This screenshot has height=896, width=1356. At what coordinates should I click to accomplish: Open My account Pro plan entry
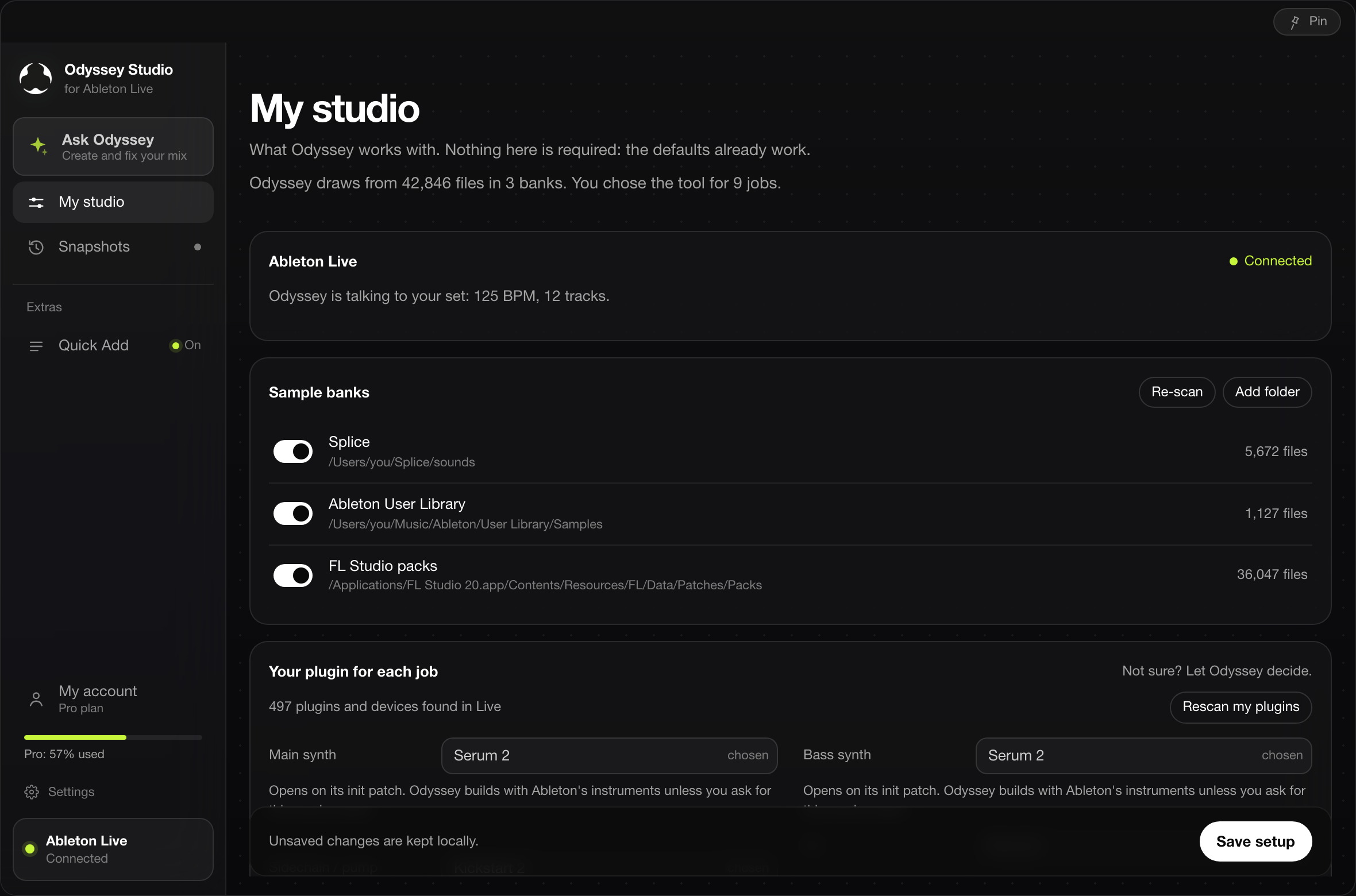[113, 699]
